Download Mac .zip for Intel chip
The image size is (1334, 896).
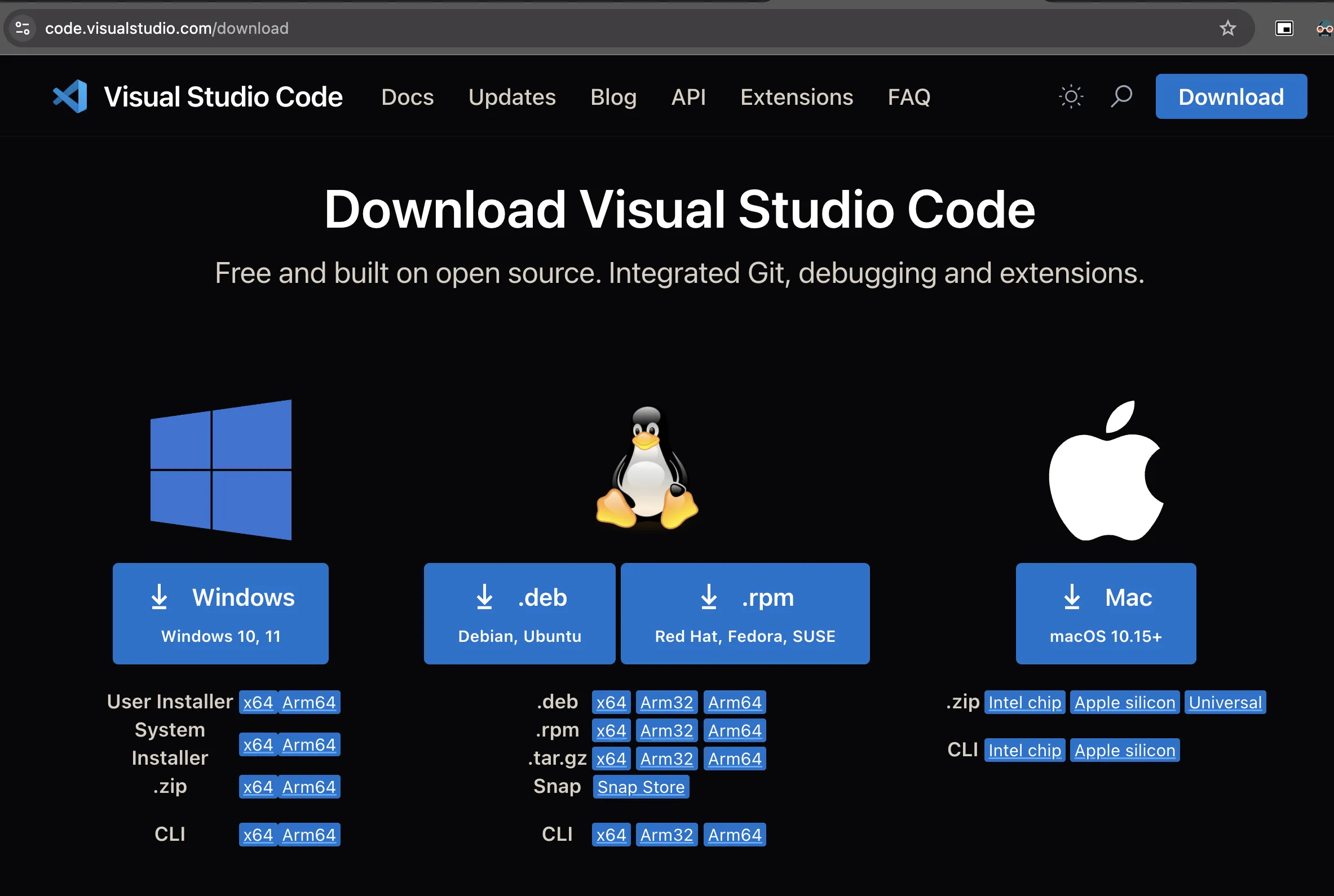(x=1025, y=702)
